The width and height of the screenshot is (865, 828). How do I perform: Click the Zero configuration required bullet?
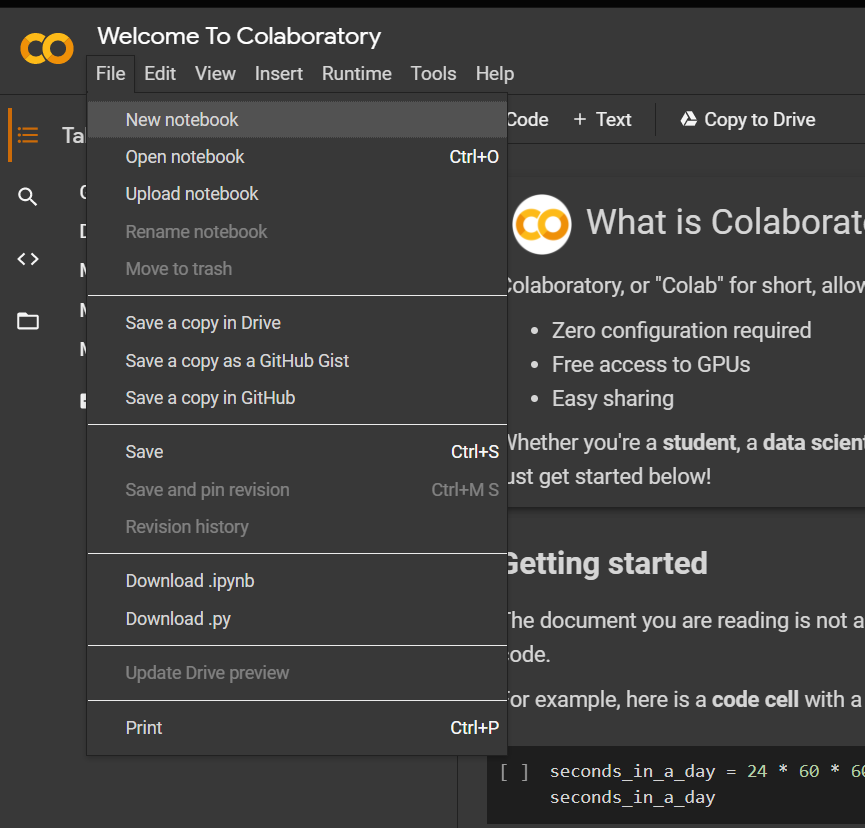click(x=681, y=330)
